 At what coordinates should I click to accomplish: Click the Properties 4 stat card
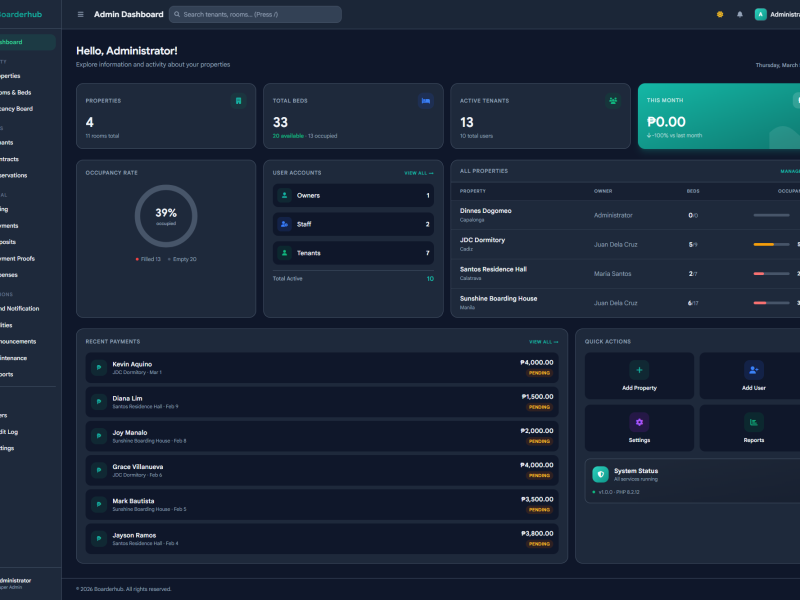(x=166, y=116)
